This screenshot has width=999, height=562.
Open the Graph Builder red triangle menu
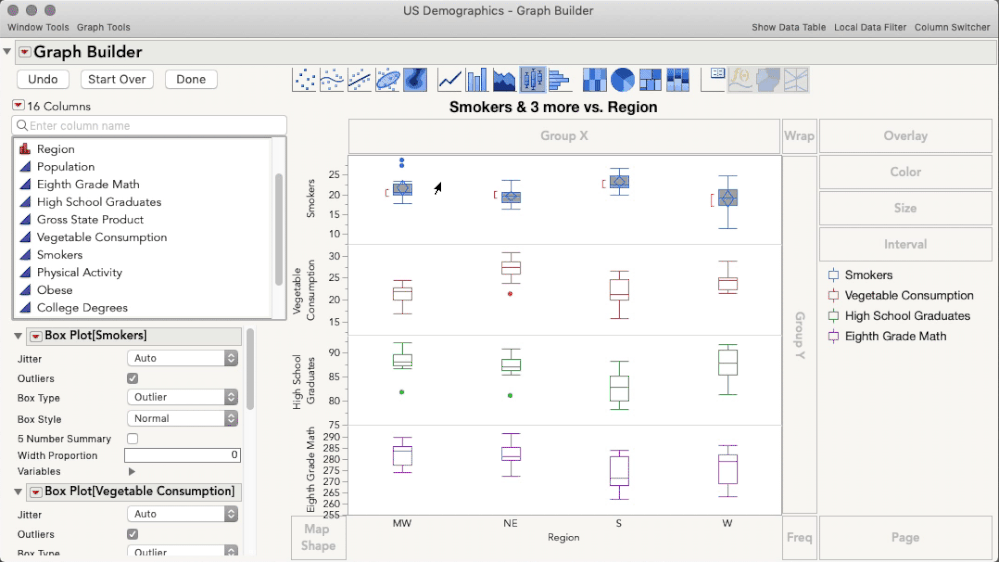[x=24, y=52]
